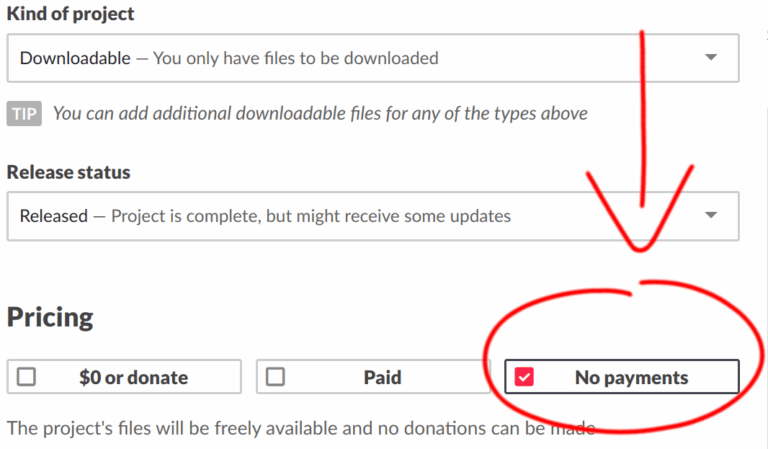
Task: Open the Kind of project dropdown arrow
Action: tap(711, 58)
